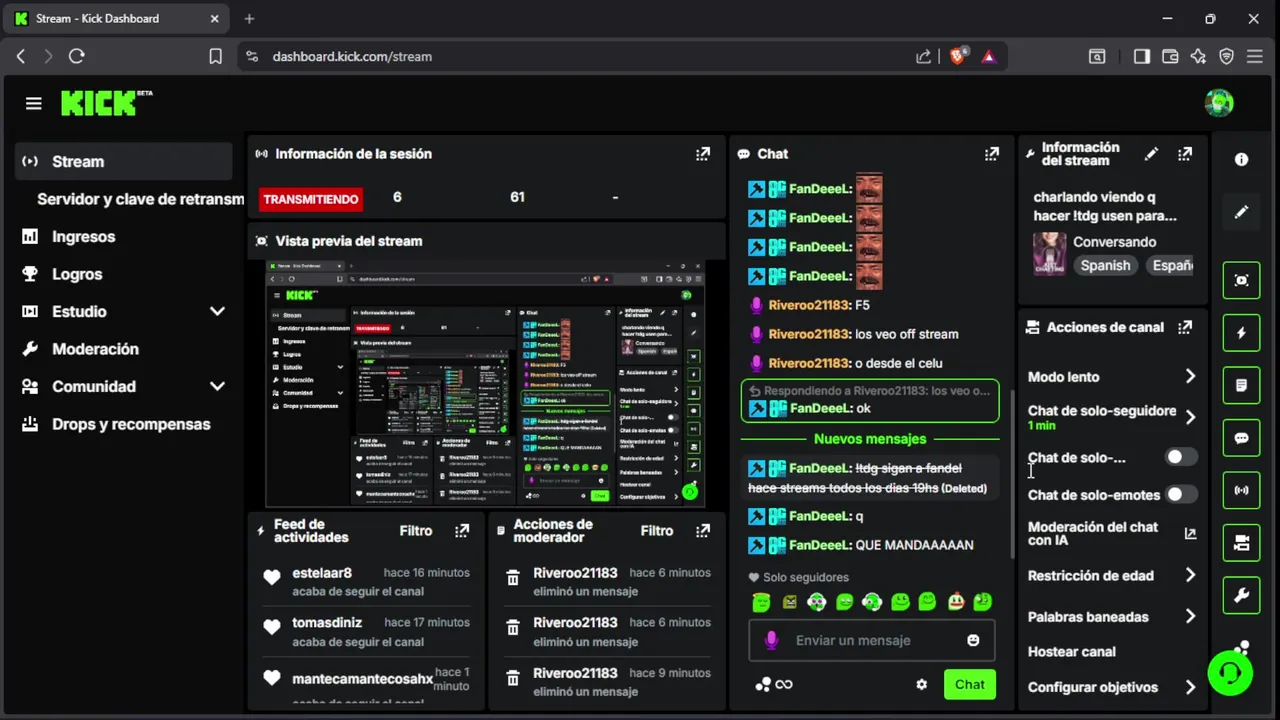Click mantecamantecosahx in activity feed
Screen dimensions: 1280x720
[x=362, y=679]
